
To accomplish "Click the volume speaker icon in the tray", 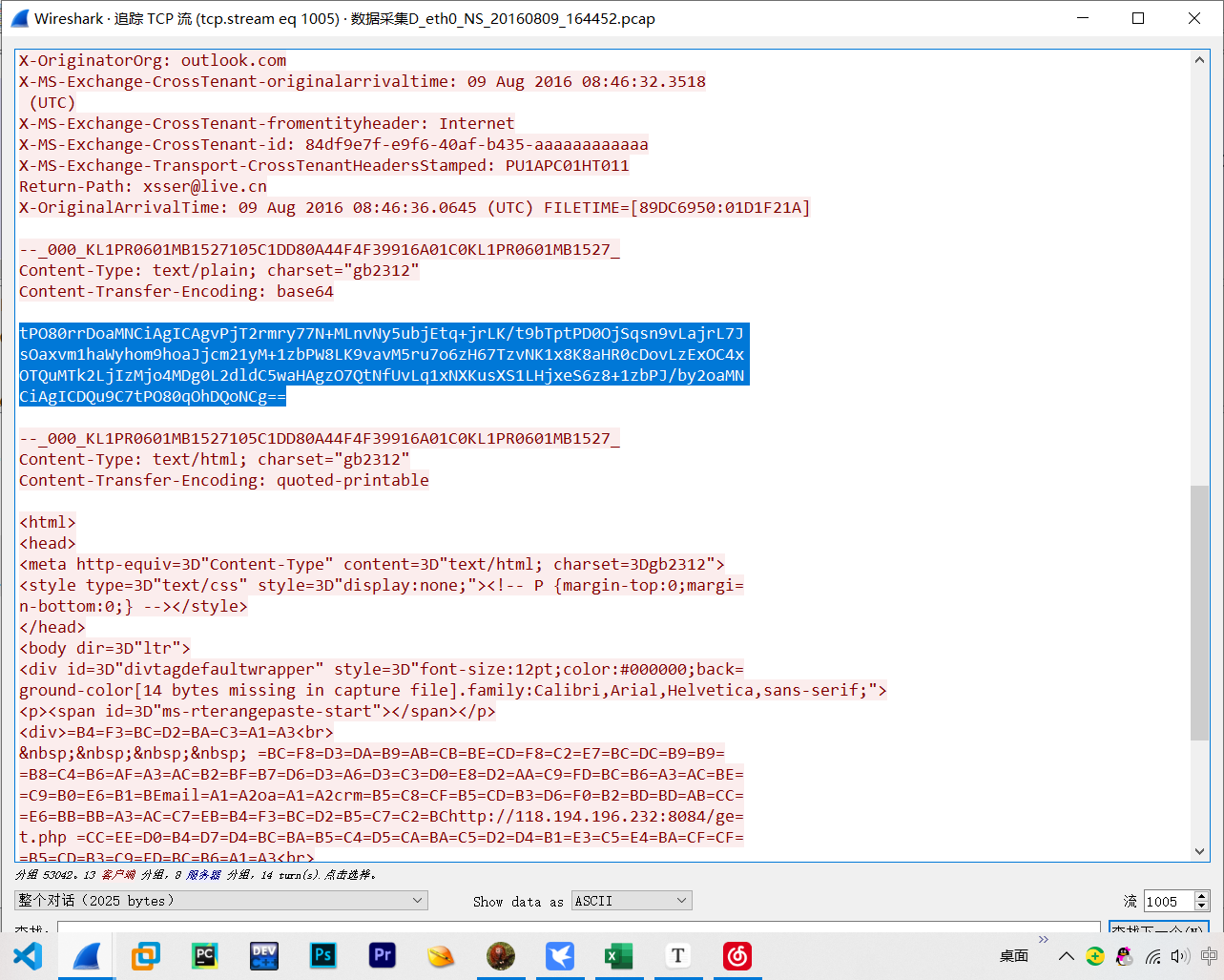I will (x=1180, y=956).
